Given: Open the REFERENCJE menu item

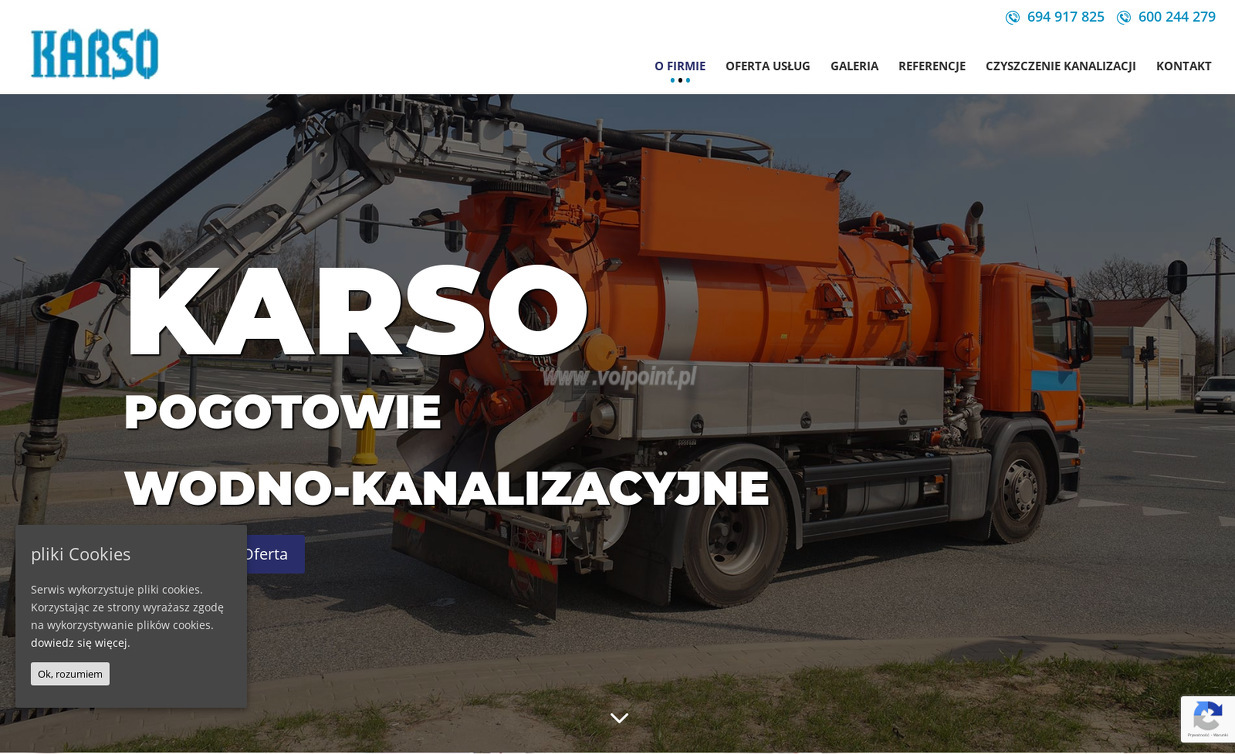Looking at the screenshot, I should [932, 66].
